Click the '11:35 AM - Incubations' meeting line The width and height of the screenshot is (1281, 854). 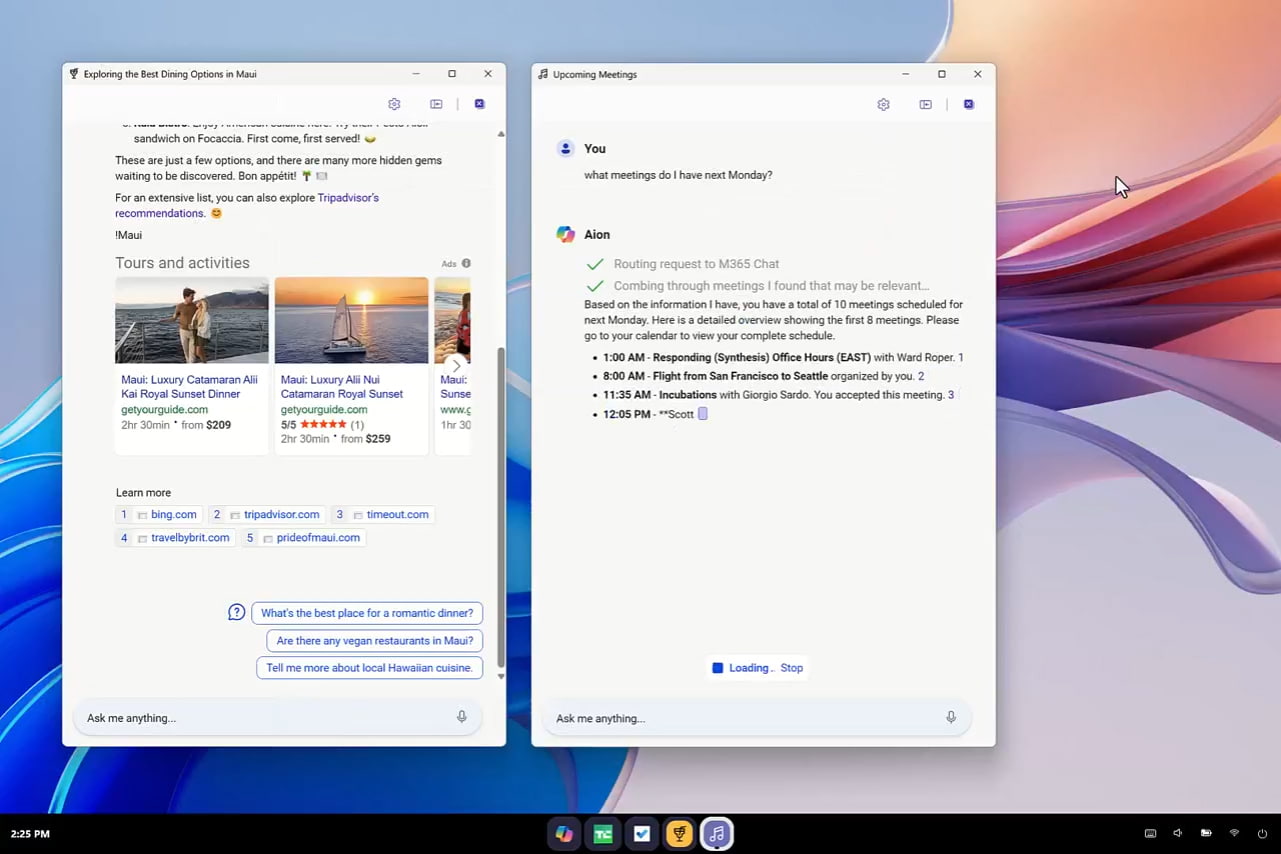coord(779,395)
